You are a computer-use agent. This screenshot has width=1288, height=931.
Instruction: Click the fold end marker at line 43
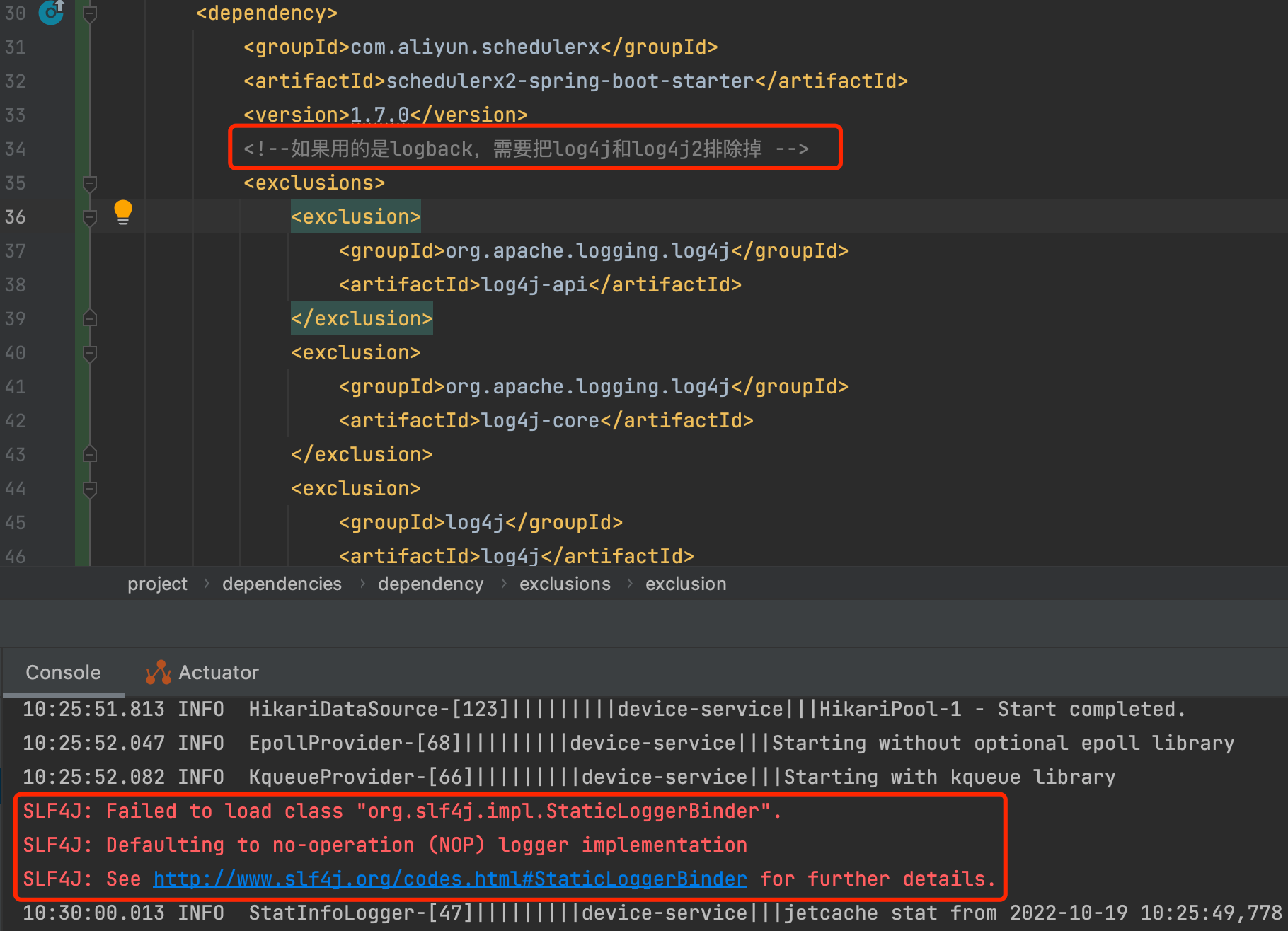coord(90,454)
